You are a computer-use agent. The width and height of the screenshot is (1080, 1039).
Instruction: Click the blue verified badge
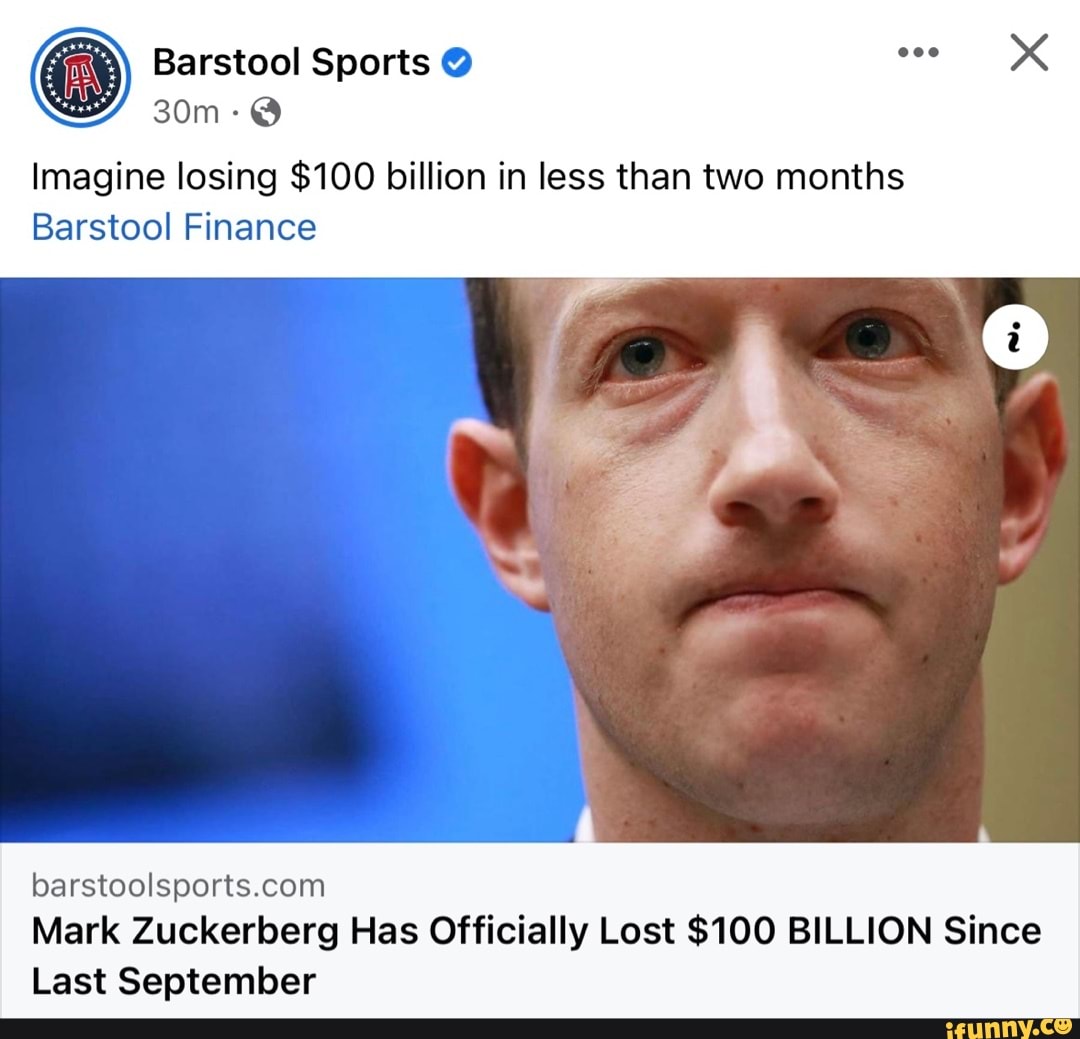point(456,63)
